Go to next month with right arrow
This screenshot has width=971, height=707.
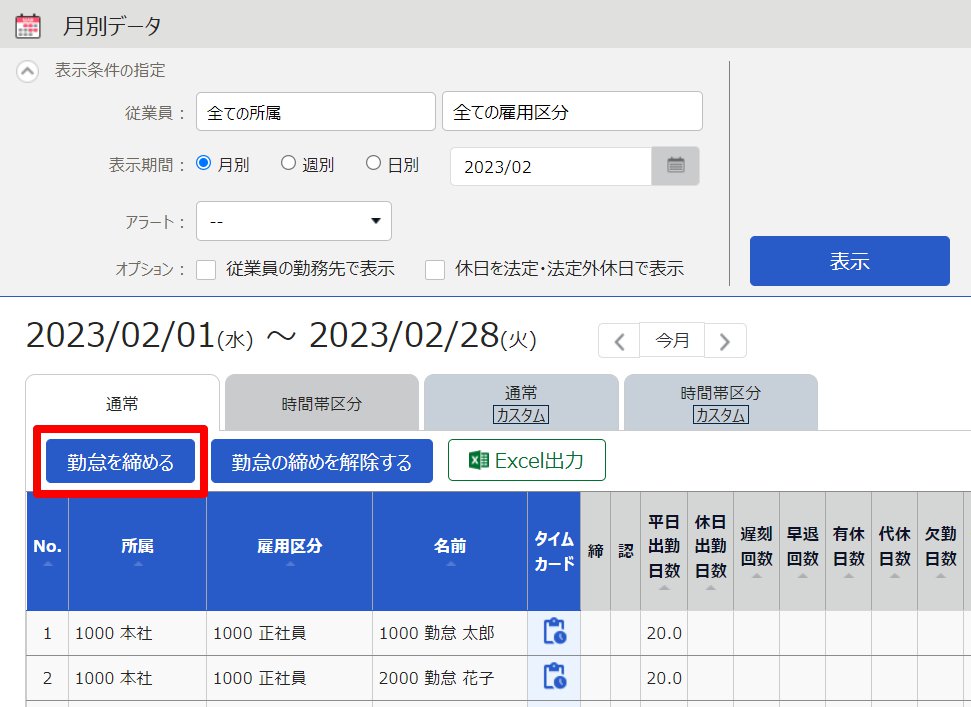tap(725, 340)
